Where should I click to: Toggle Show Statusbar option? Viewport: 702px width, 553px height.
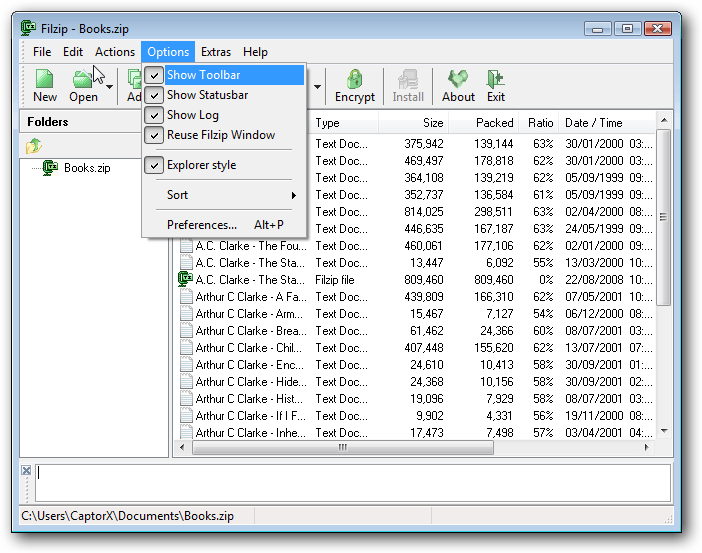coord(224,95)
